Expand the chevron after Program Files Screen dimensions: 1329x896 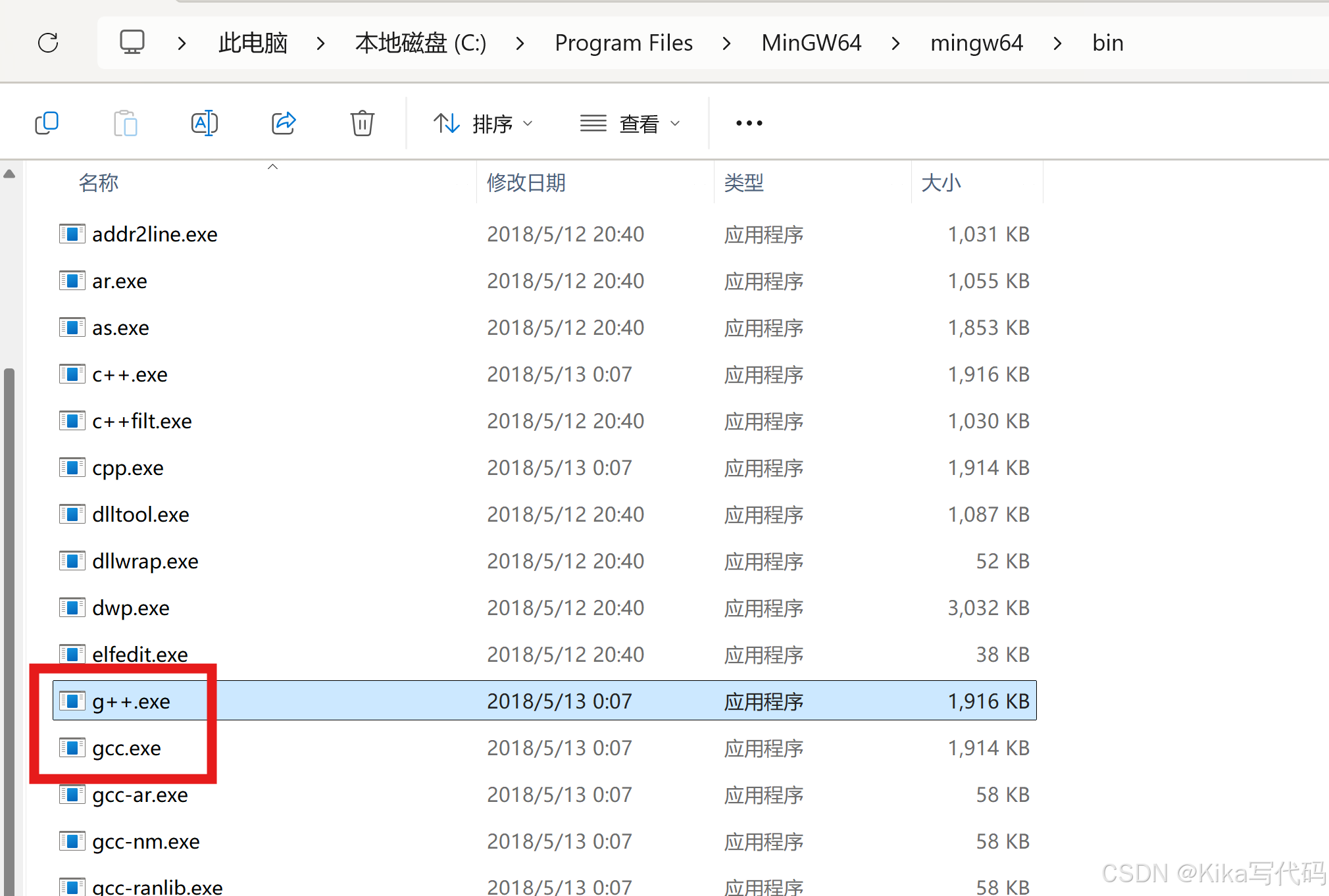tap(726, 43)
